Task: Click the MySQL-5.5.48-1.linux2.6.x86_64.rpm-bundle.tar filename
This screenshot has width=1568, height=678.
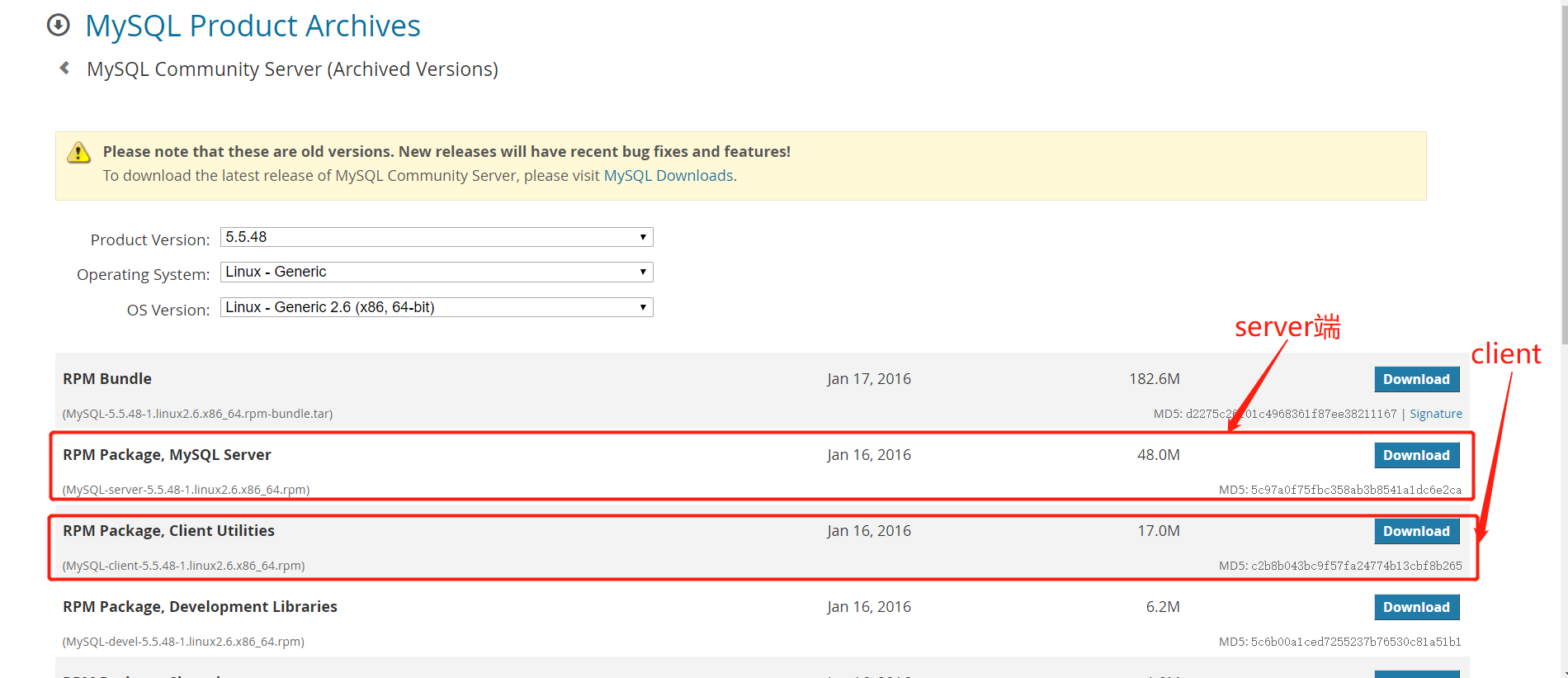Action: click(197, 414)
